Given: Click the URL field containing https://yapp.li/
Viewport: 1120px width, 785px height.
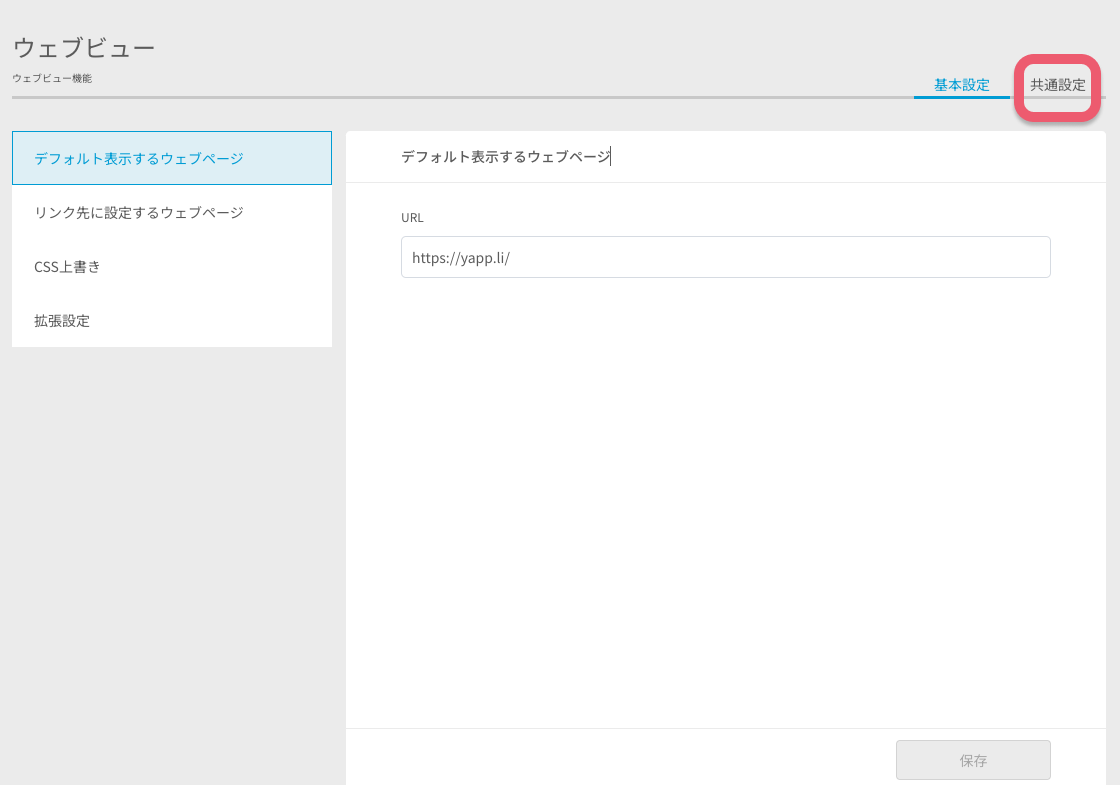Looking at the screenshot, I should [726, 257].
